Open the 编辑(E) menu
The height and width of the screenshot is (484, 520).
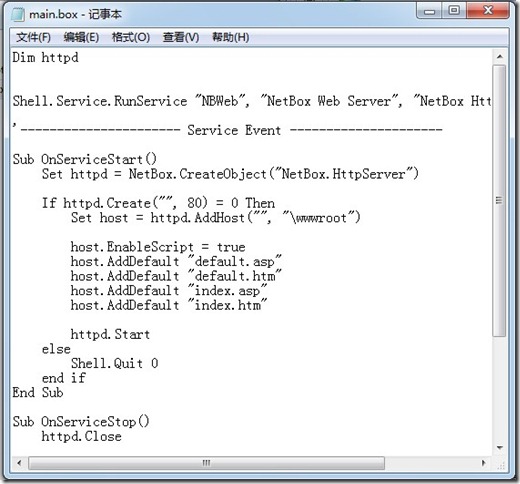pyautogui.click(x=81, y=37)
